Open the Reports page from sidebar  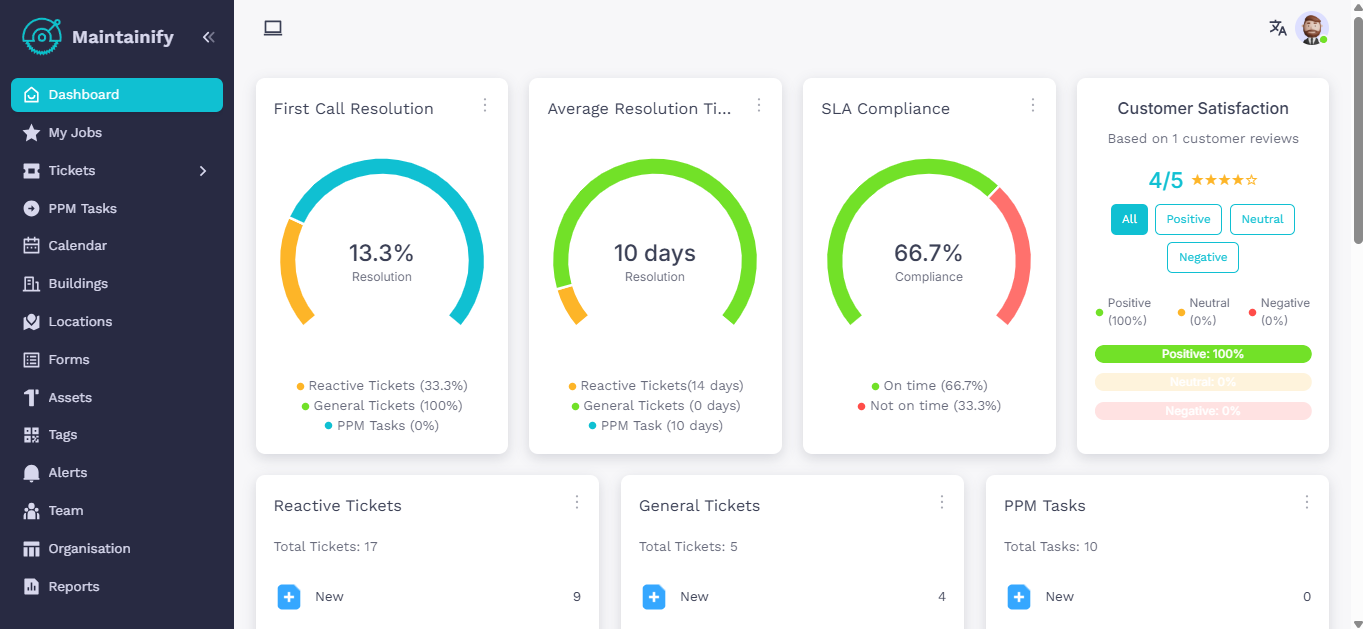[74, 587]
